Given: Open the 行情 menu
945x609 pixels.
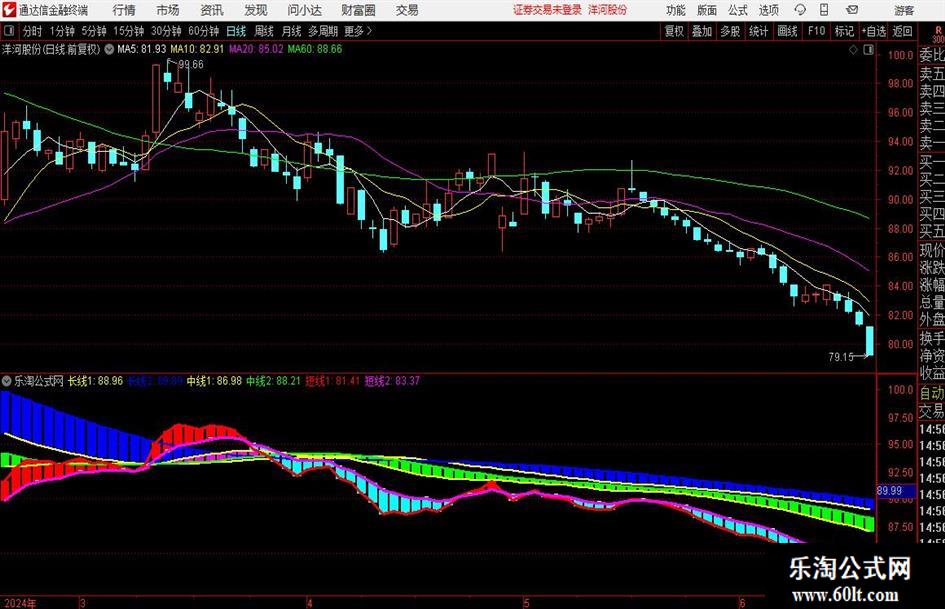Looking at the screenshot, I should point(124,10).
